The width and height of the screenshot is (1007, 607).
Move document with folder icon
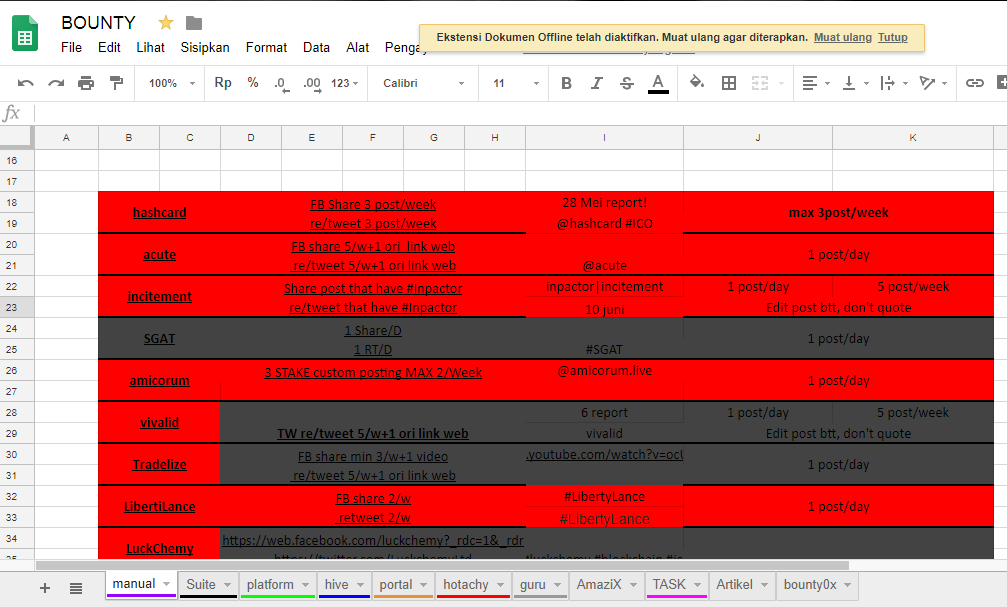pyautogui.click(x=194, y=23)
